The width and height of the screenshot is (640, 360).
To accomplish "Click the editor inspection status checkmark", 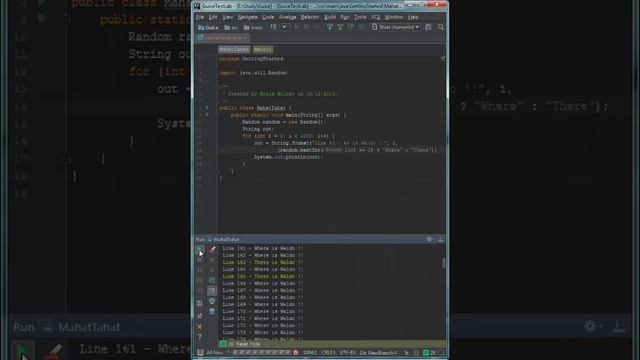I will (442, 58).
